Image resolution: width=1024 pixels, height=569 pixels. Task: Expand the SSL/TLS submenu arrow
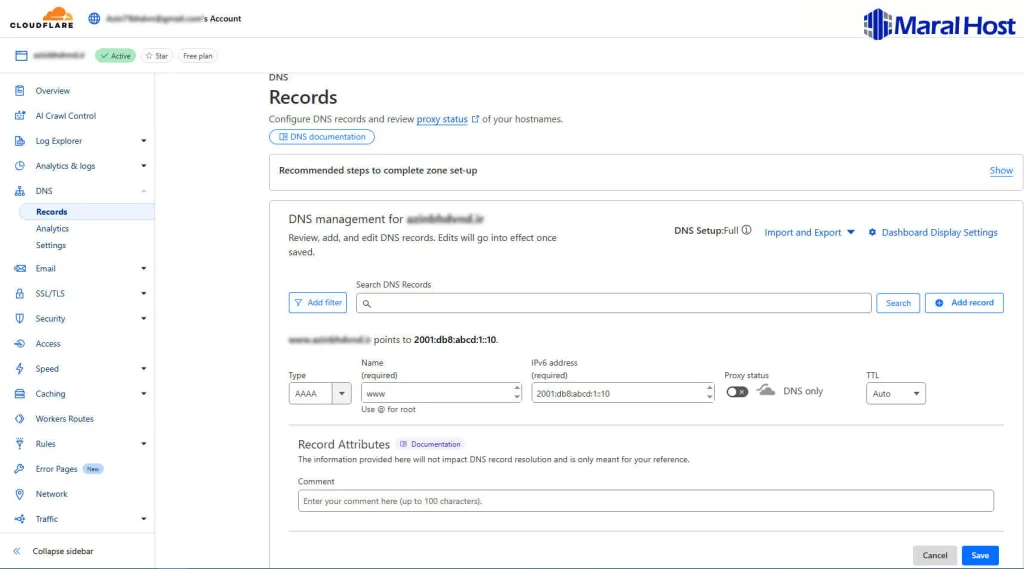(144, 293)
